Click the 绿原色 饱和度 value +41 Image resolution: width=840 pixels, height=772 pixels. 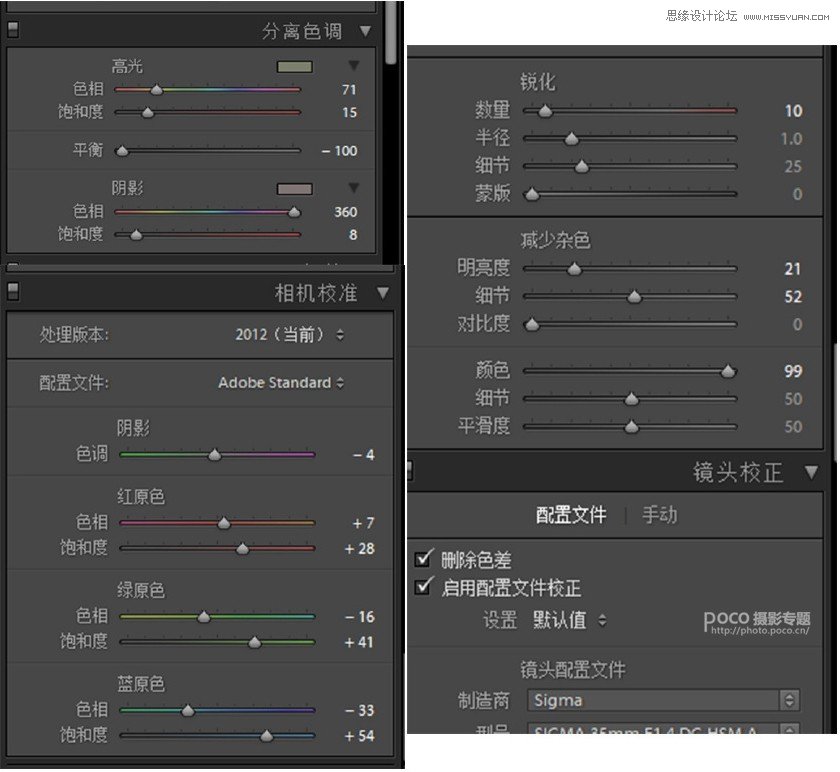coord(359,642)
